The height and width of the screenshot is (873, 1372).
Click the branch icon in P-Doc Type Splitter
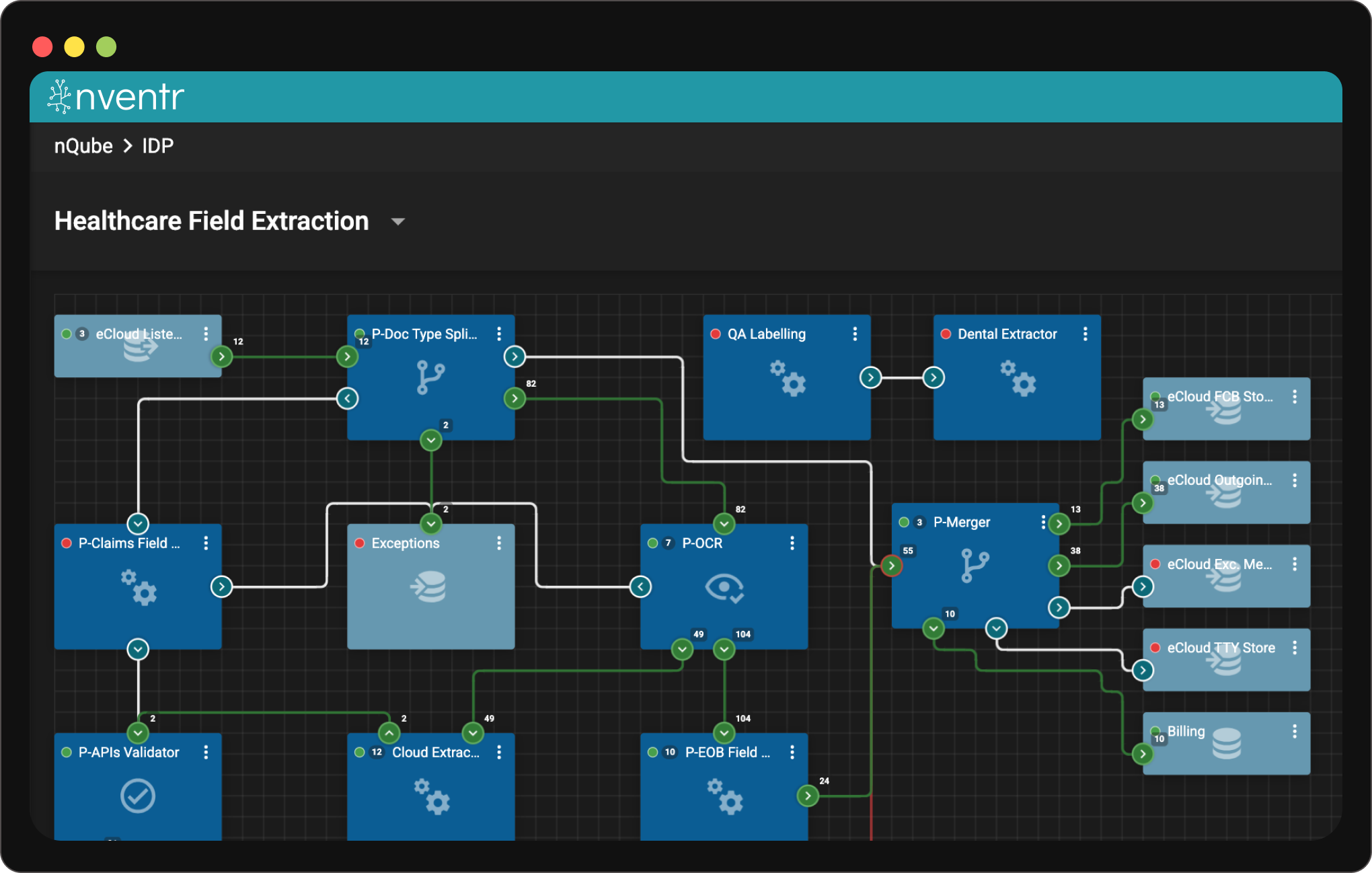tap(430, 377)
